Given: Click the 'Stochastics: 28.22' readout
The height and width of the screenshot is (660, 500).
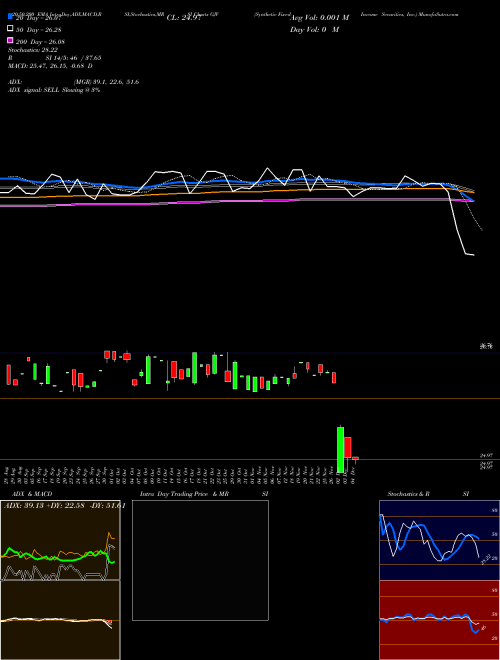Looking at the screenshot, I should click(x=33, y=50).
